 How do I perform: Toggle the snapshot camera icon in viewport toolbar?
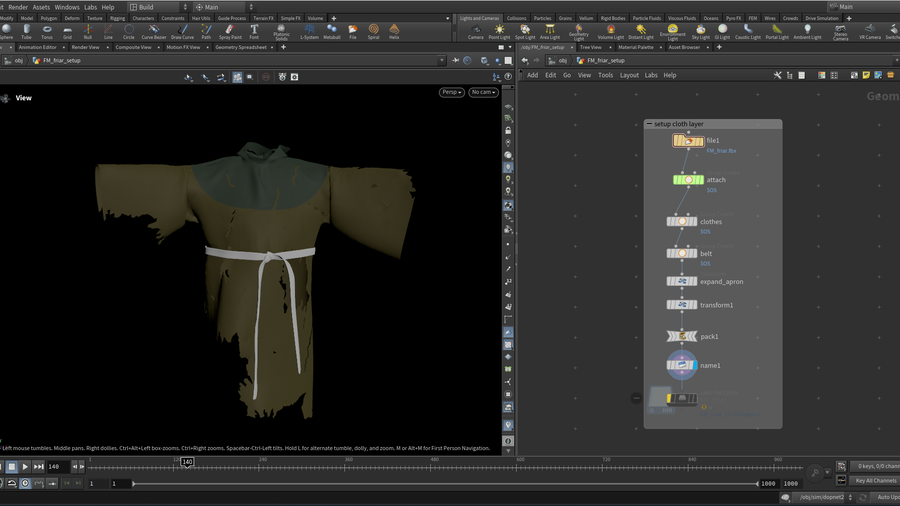(x=294, y=77)
